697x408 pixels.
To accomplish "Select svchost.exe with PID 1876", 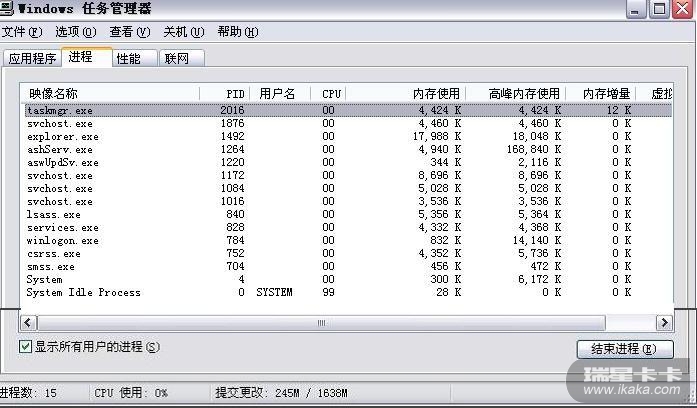I will point(348,123).
